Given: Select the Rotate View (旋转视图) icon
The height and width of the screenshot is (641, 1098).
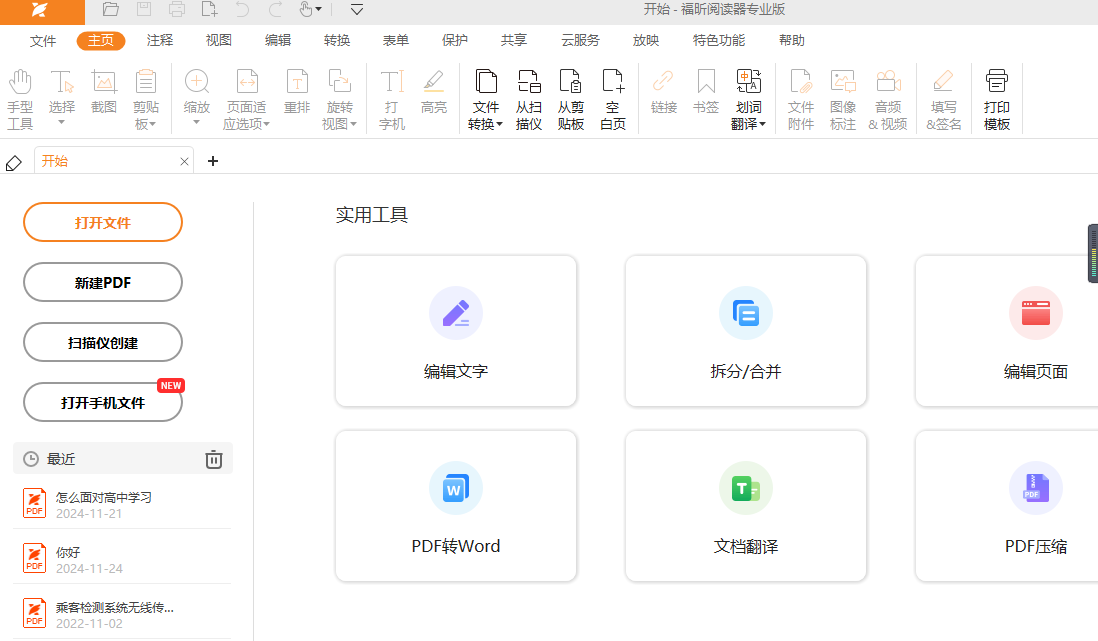Looking at the screenshot, I should [340, 83].
